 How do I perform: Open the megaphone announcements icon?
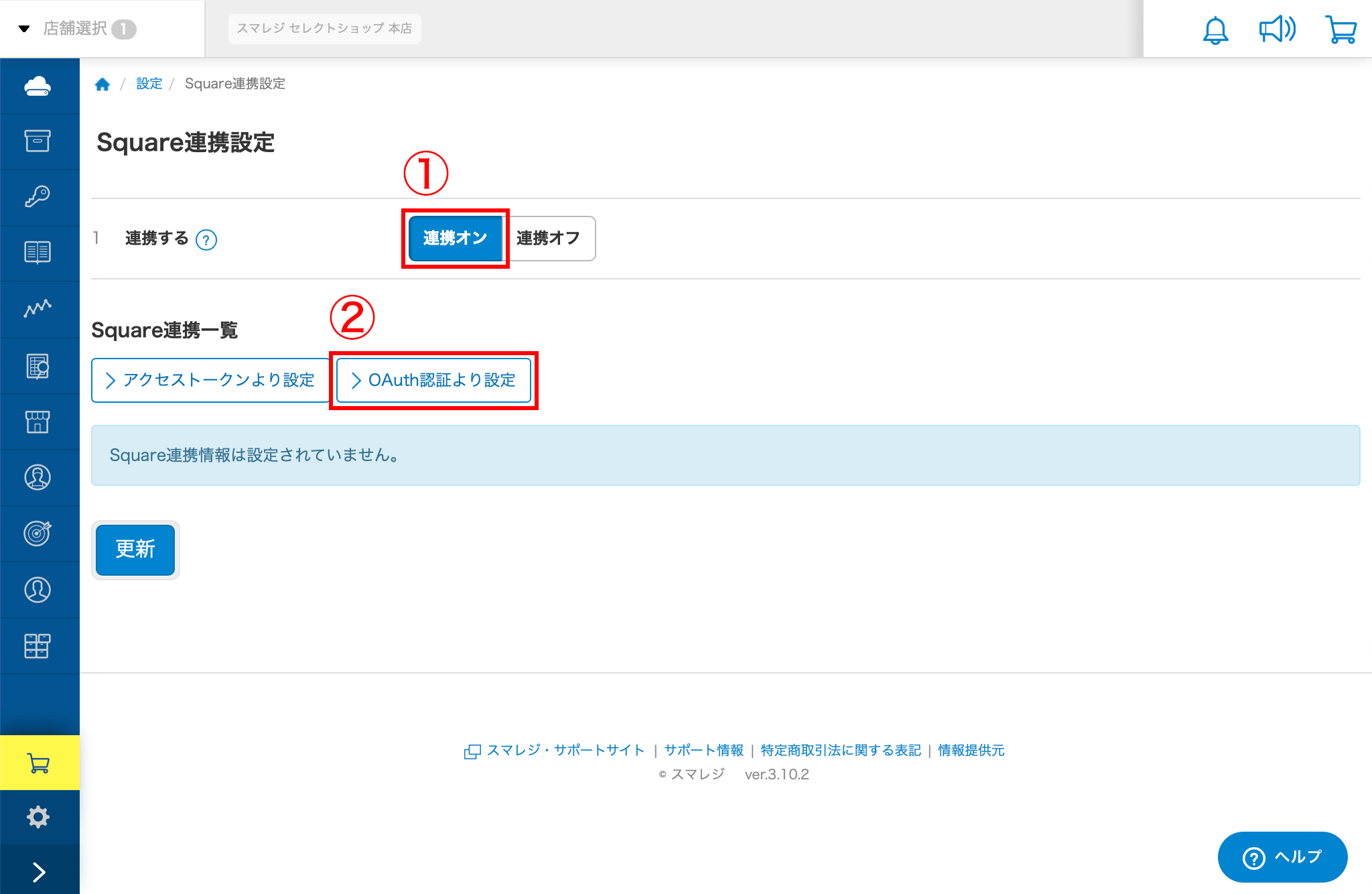pyautogui.click(x=1277, y=29)
